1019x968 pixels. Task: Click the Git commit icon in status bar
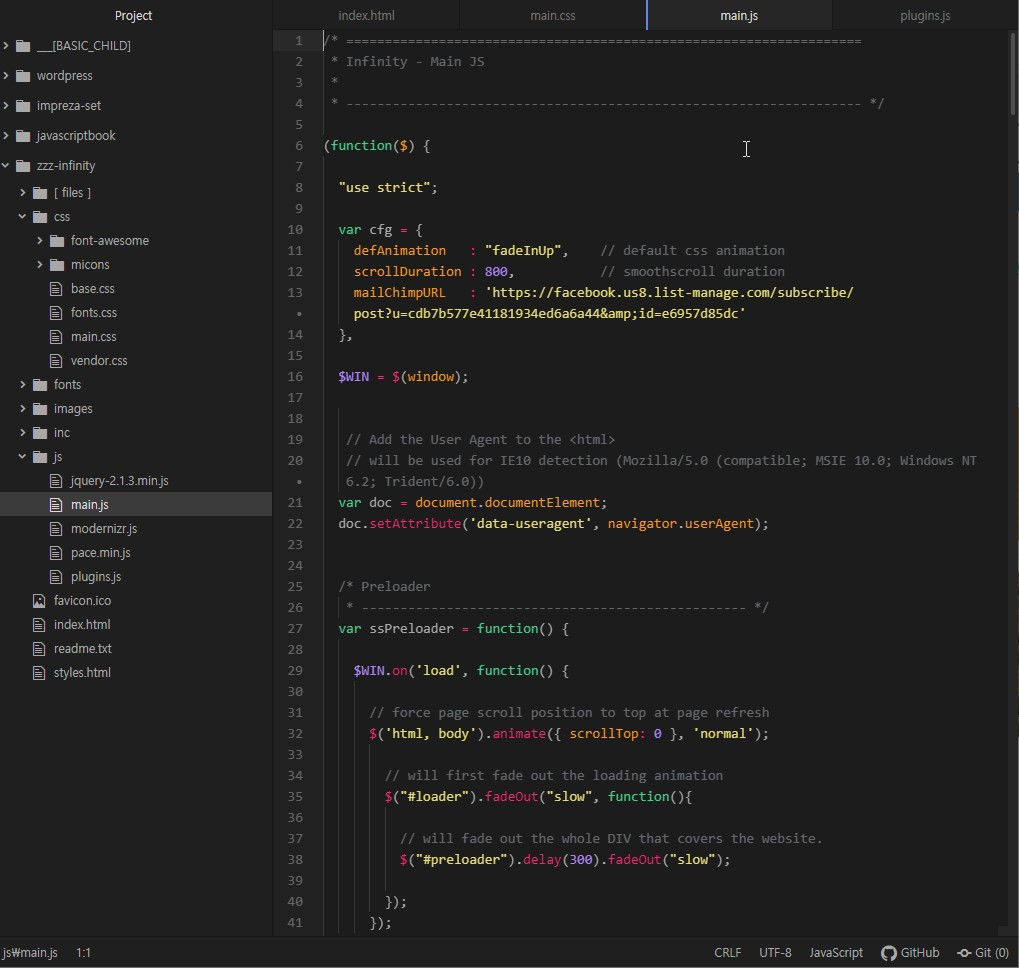point(964,953)
